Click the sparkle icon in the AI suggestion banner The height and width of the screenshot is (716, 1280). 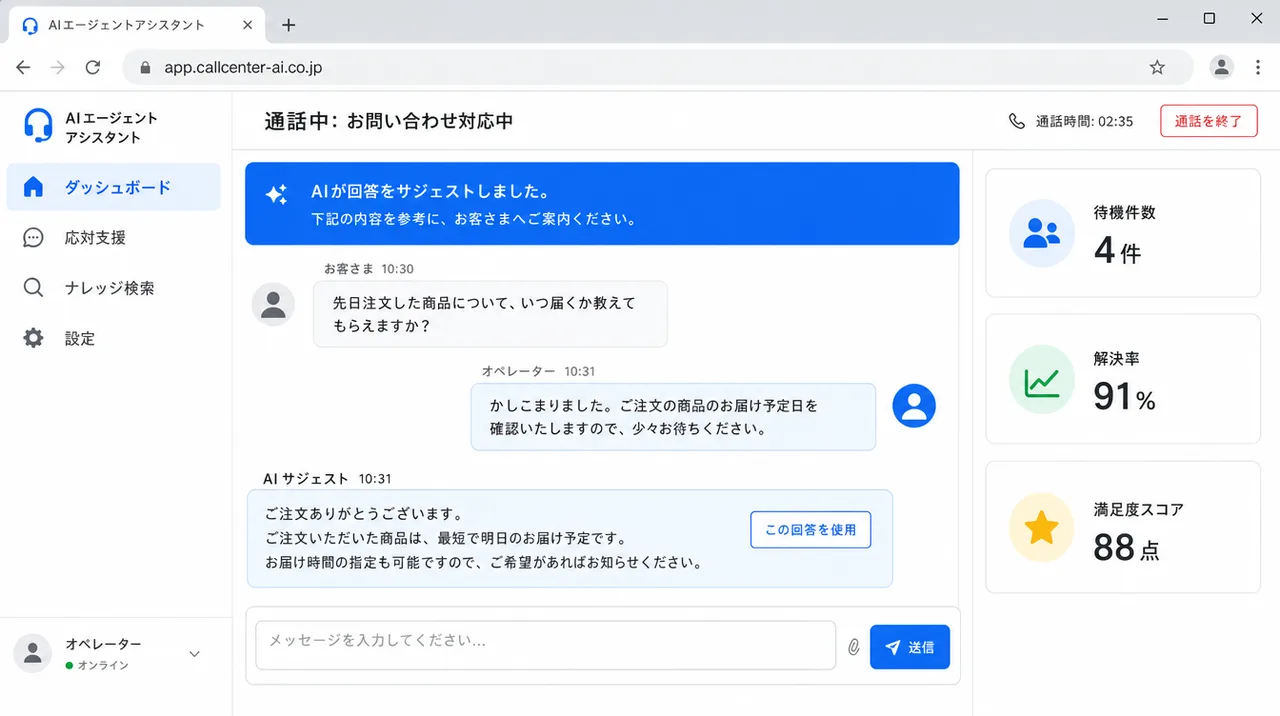276,195
